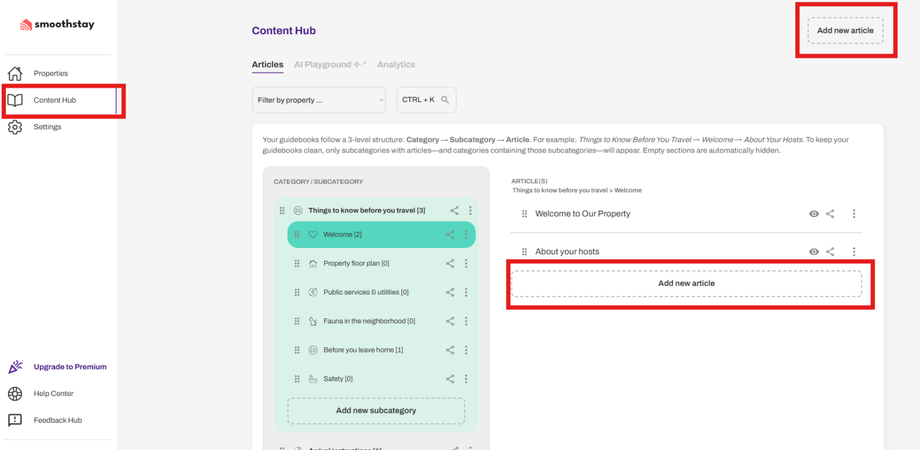Switch to the Analytics tab
920x450 pixels.
pyautogui.click(x=396, y=65)
